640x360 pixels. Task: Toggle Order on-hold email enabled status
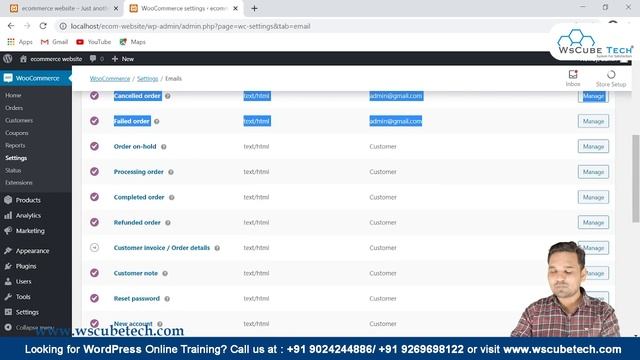coord(94,146)
